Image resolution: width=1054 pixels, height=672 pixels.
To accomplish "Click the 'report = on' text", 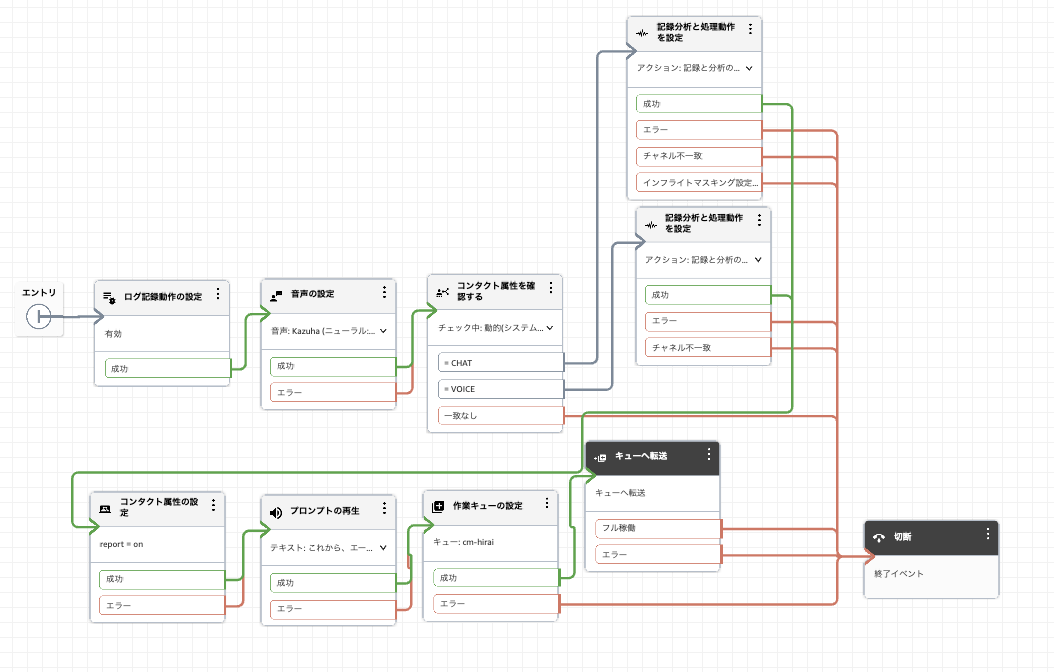I will click(121, 544).
